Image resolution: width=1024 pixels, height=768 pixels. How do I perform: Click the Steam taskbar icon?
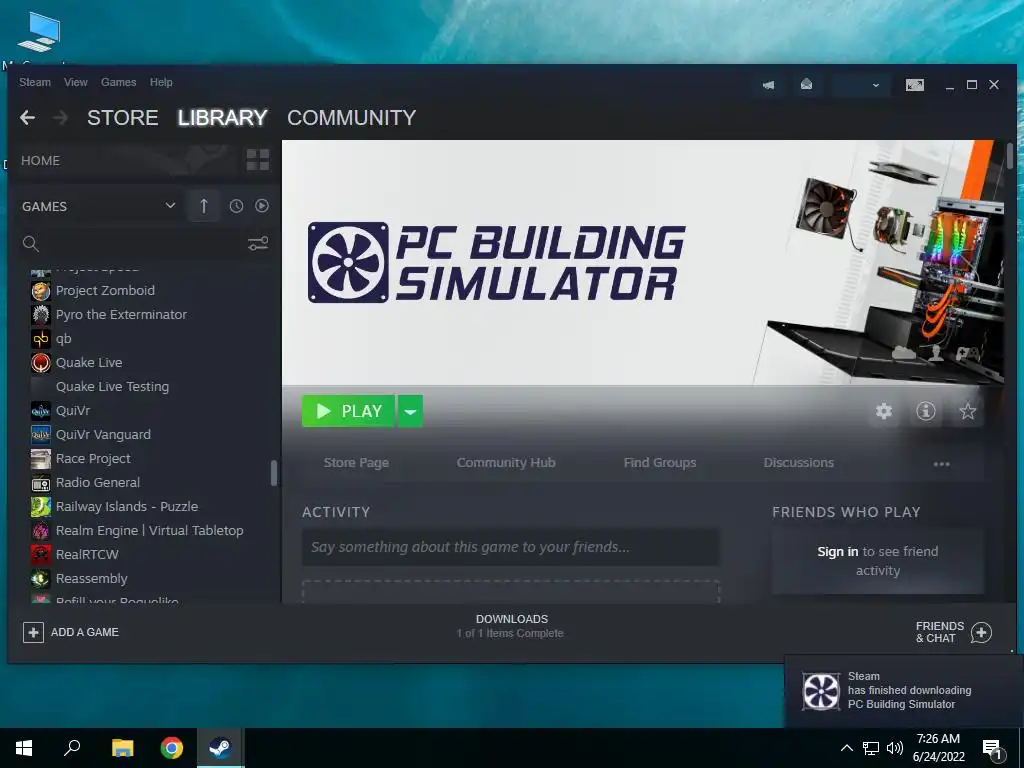[x=221, y=748]
